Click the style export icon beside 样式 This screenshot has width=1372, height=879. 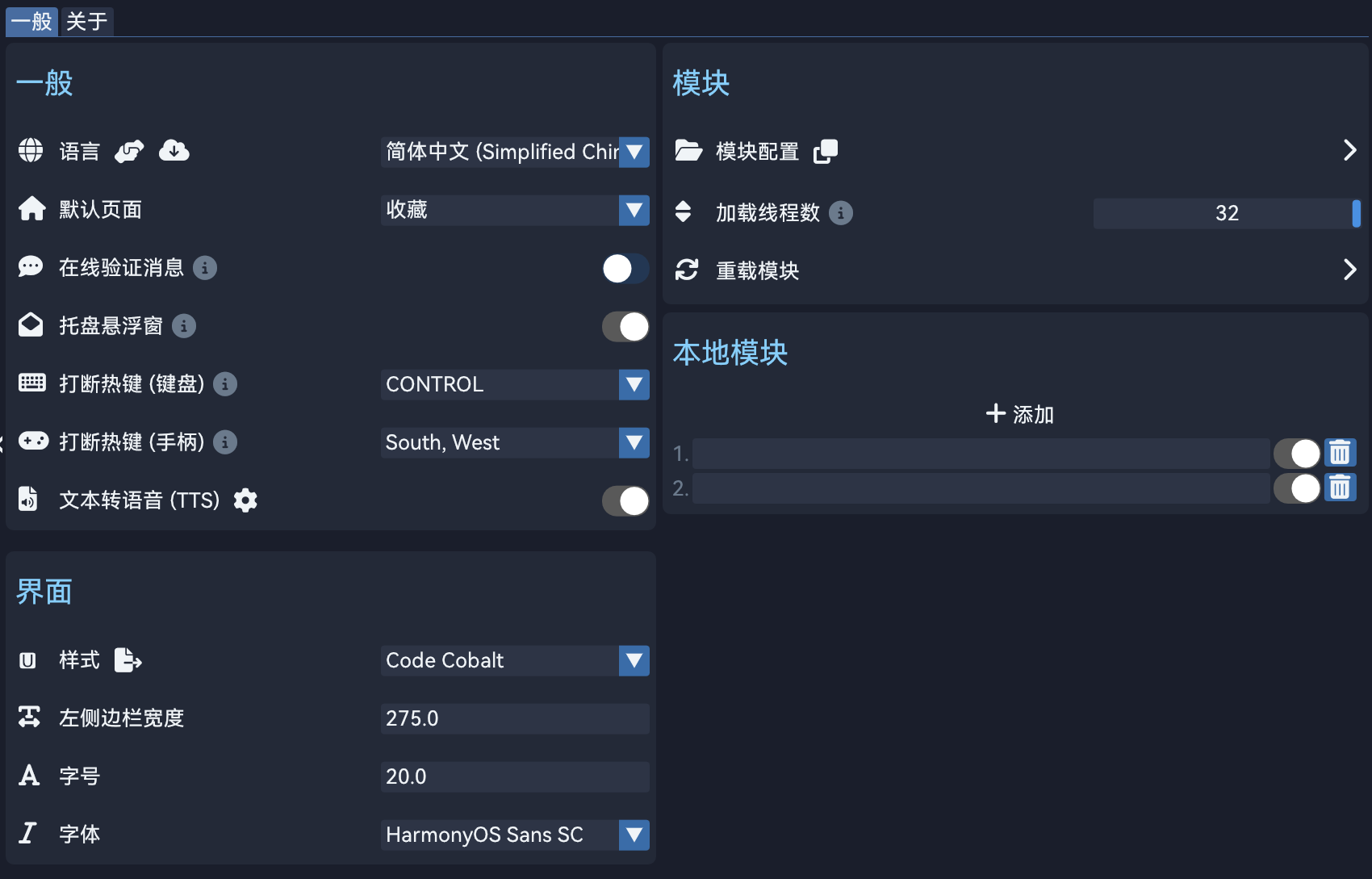(128, 660)
